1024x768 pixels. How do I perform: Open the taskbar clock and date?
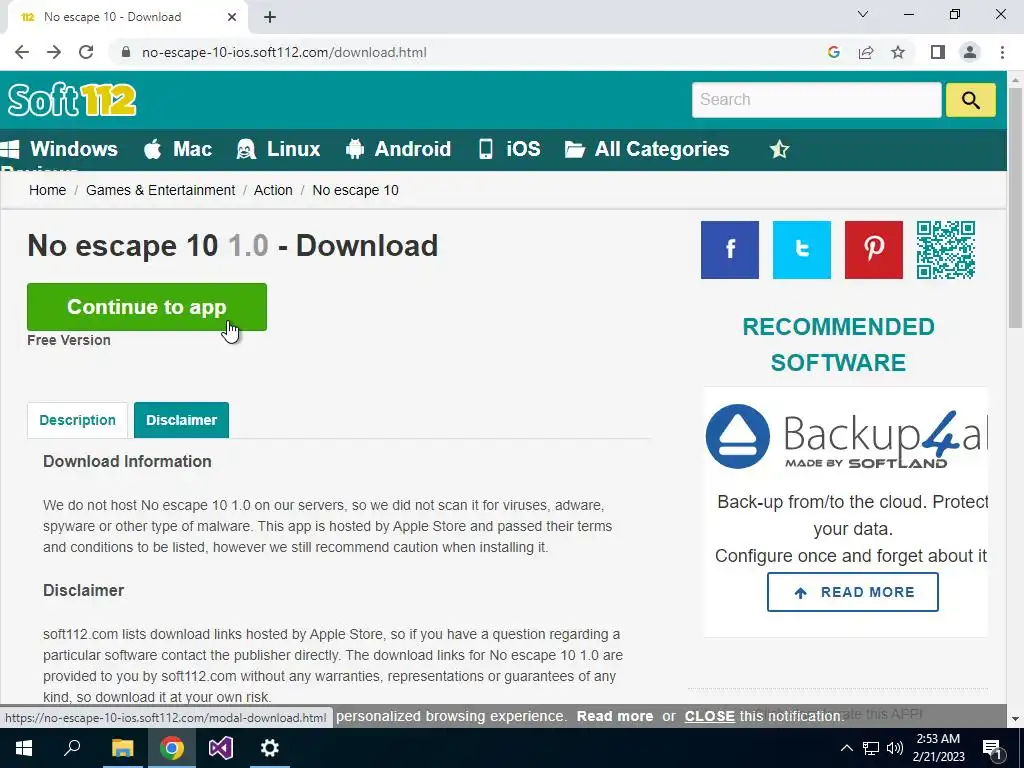938,748
